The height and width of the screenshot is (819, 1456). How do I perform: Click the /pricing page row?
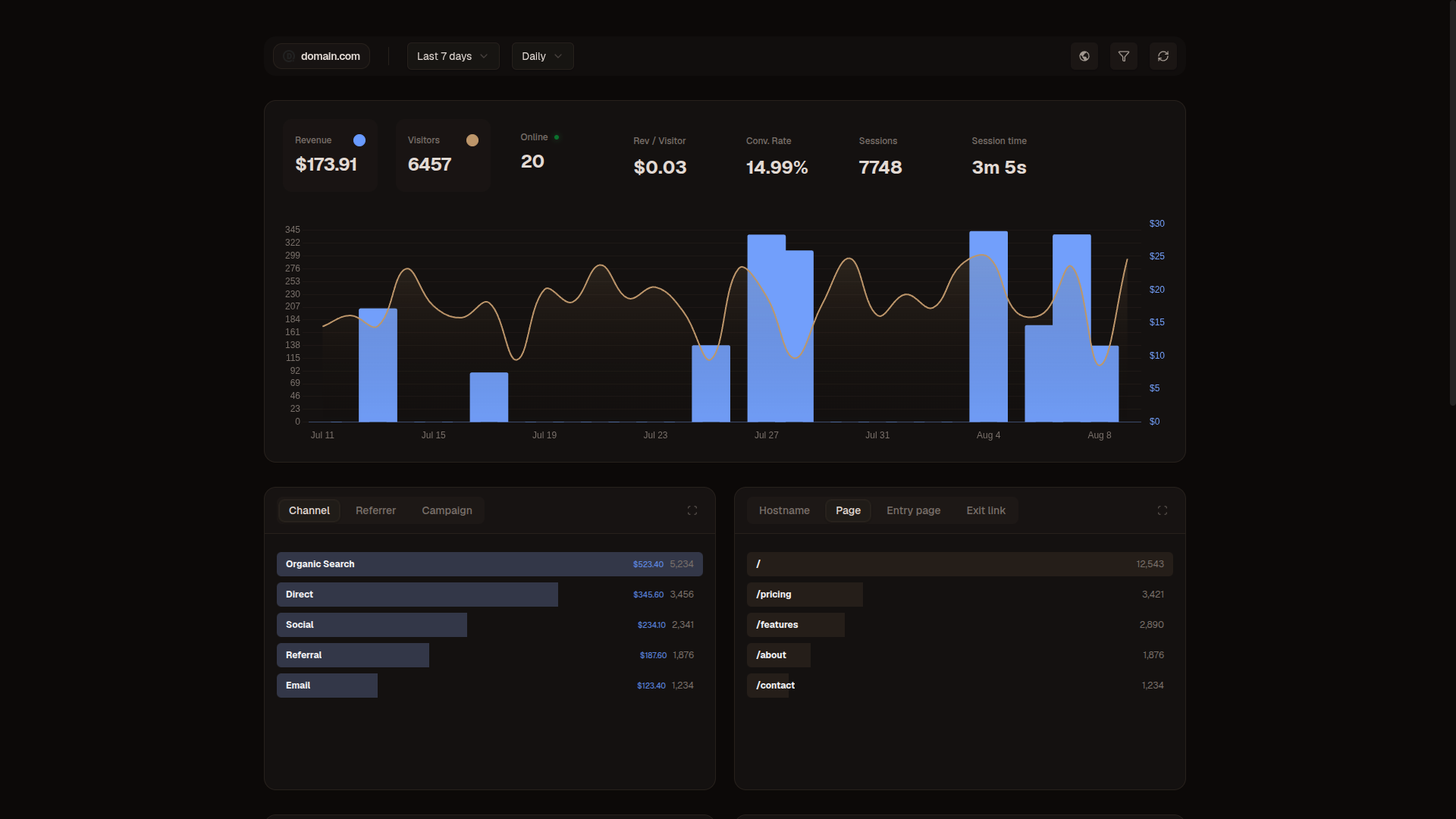(x=960, y=595)
